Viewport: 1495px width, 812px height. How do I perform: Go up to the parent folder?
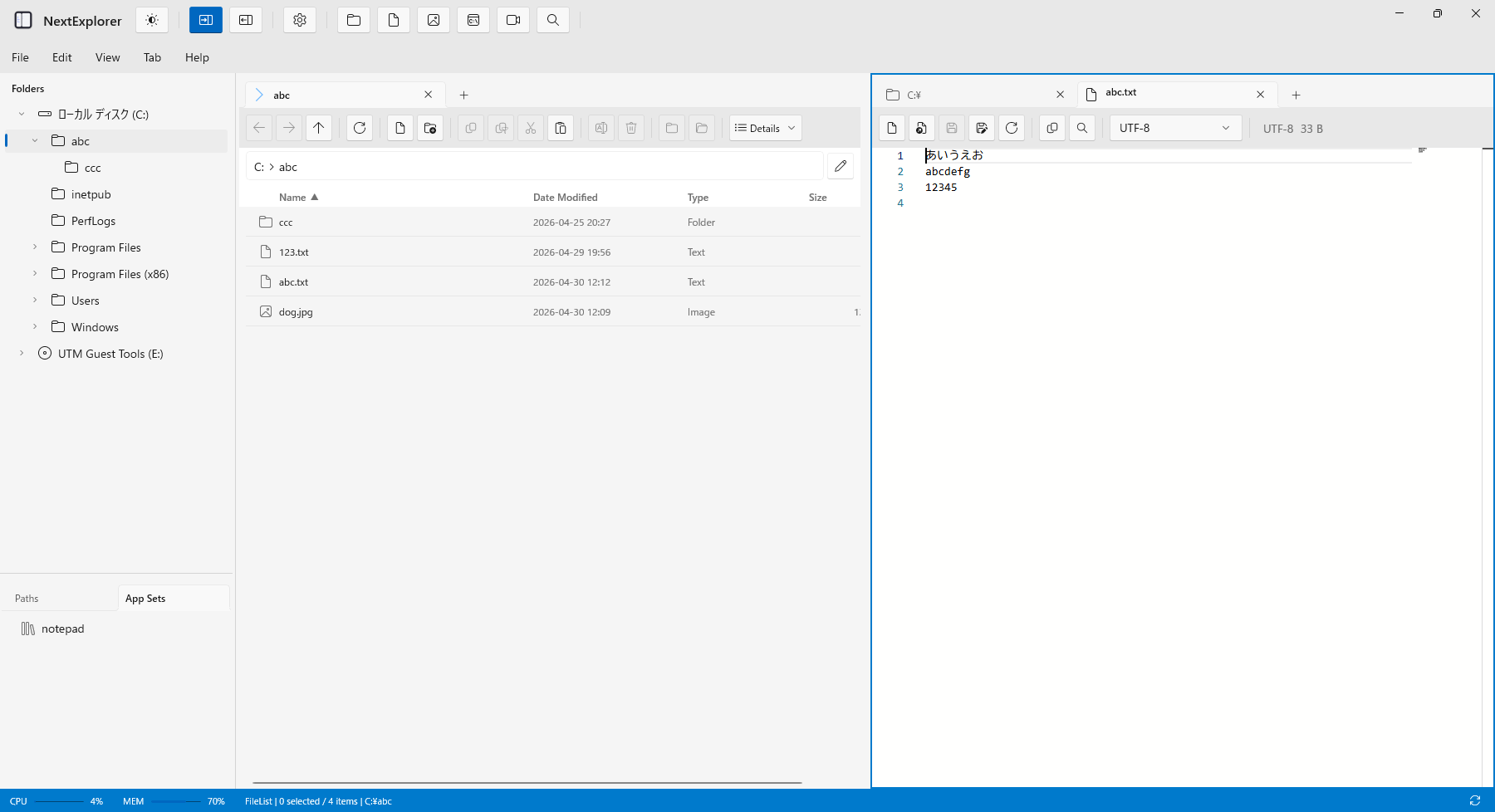click(319, 128)
